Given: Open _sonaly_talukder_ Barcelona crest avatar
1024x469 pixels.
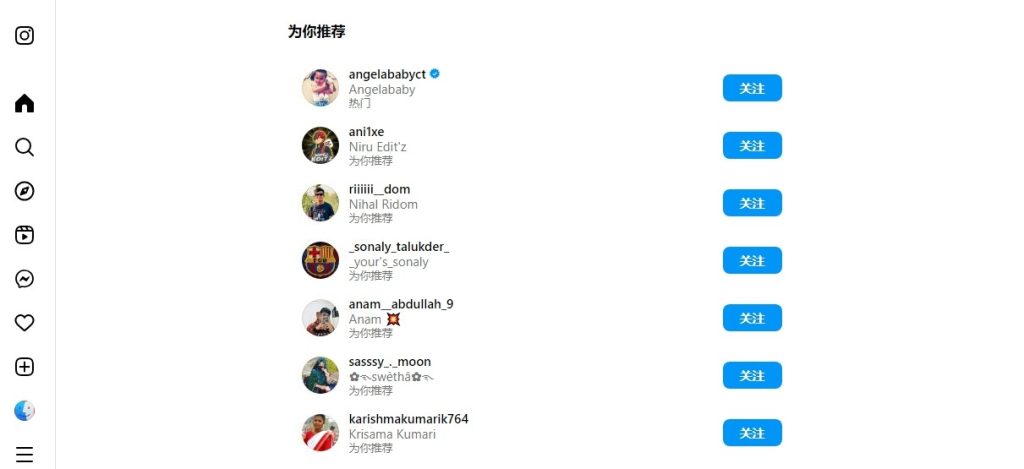Looking at the screenshot, I should tap(320, 260).
